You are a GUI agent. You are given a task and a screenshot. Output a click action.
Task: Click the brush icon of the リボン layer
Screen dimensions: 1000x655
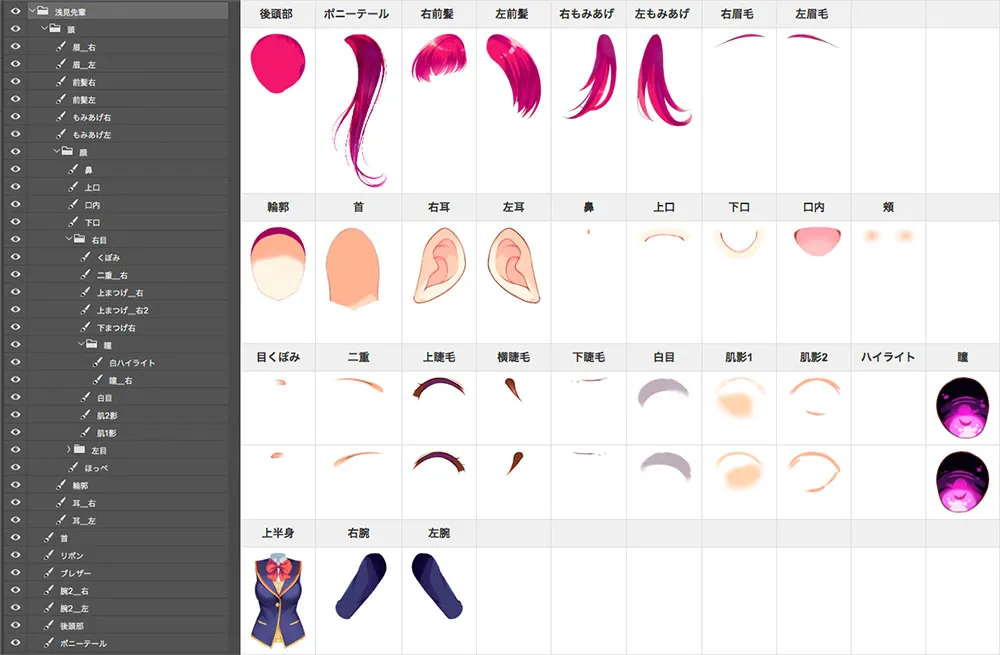(48, 555)
